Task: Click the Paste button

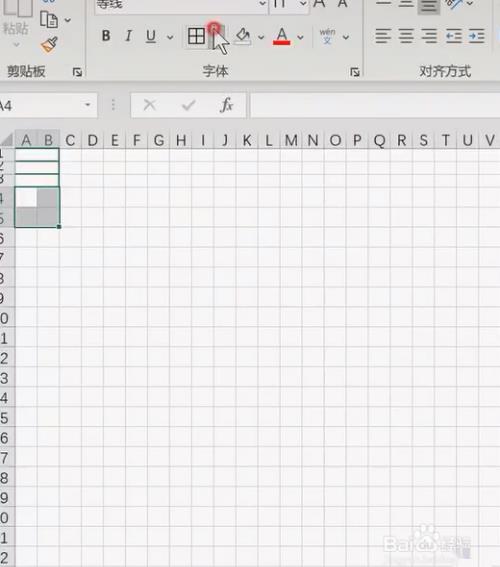Action: coord(16,22)
